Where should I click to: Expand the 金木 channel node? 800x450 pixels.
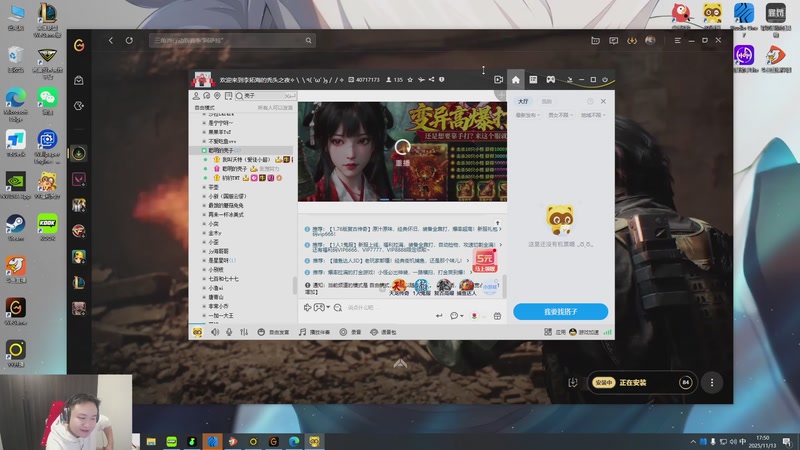point(204,233)
